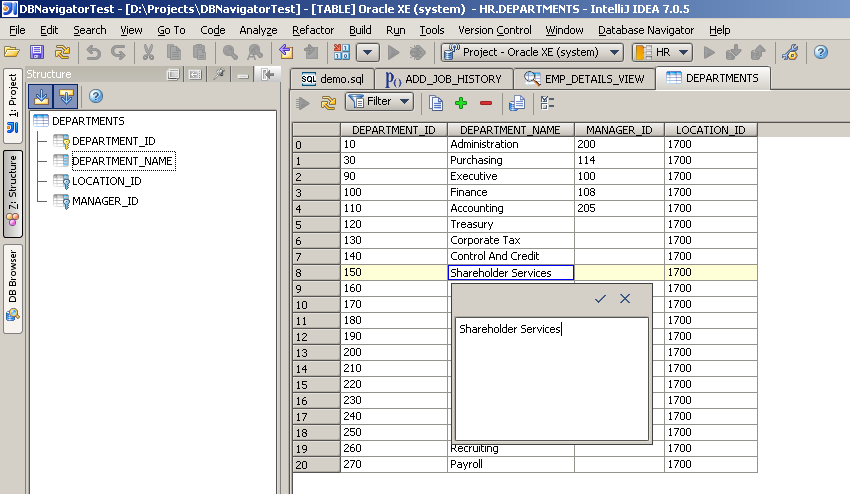Click the Debug bug icon
The height and width of the screenshot is (494, 850).
(x=417, y=53)
